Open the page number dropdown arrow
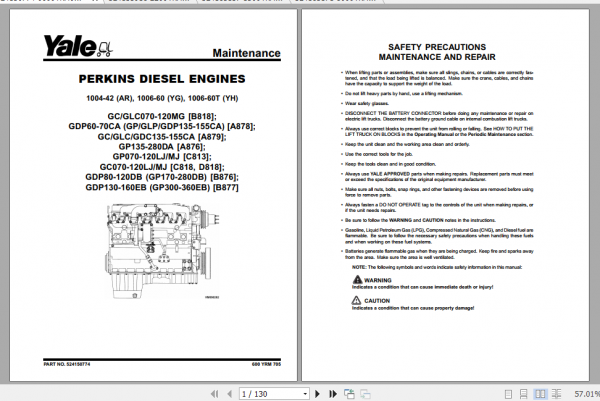 305,394
